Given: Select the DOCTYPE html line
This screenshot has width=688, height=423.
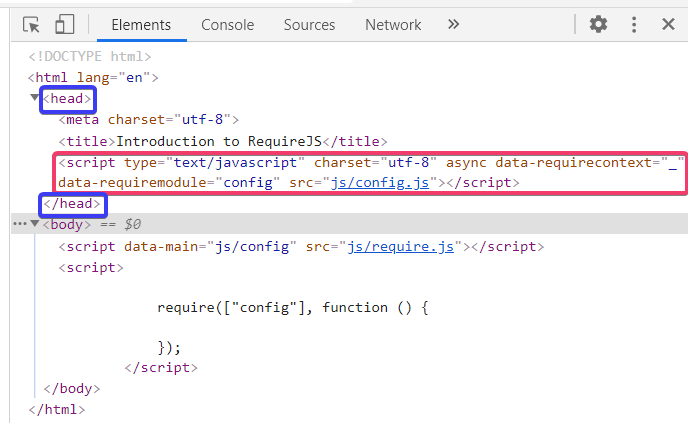Looking at the screenshot, I should coord(90,57).
